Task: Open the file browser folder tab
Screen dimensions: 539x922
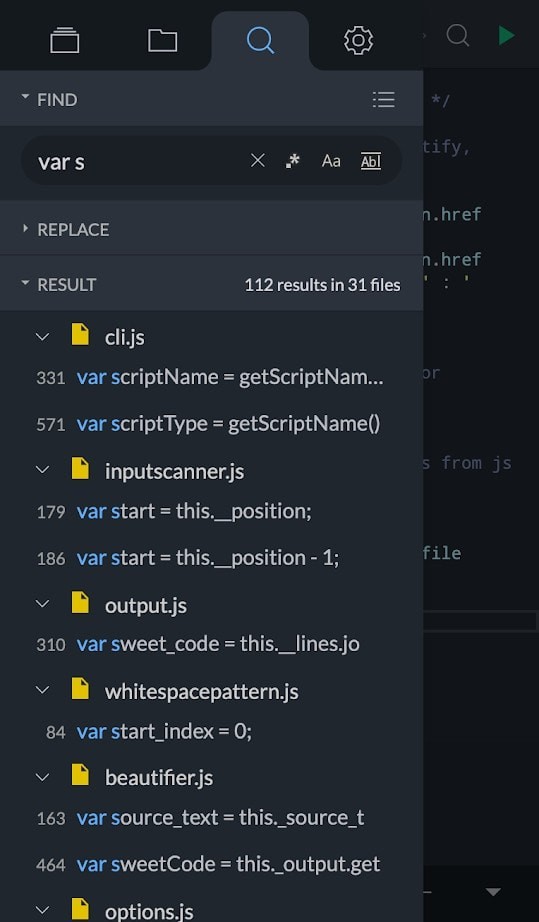Action: (162, 40)
